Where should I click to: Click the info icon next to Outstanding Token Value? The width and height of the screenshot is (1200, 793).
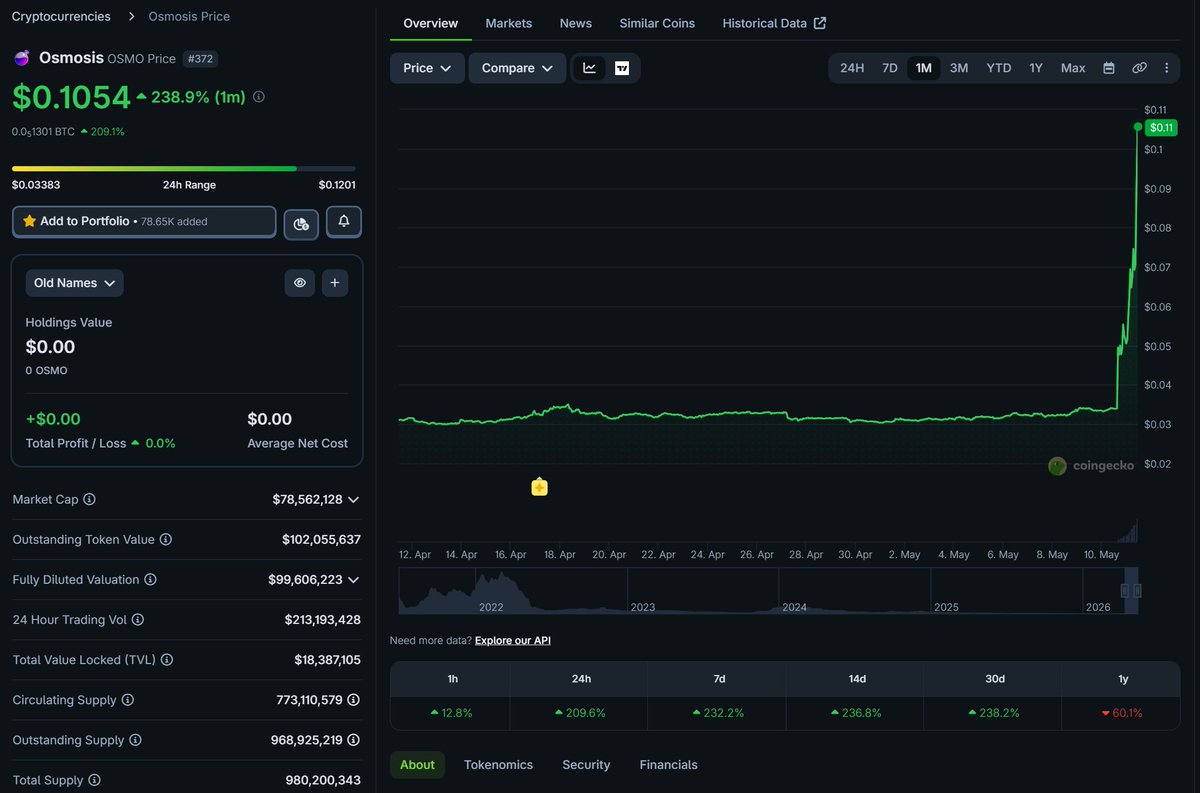tap(166, 539)
